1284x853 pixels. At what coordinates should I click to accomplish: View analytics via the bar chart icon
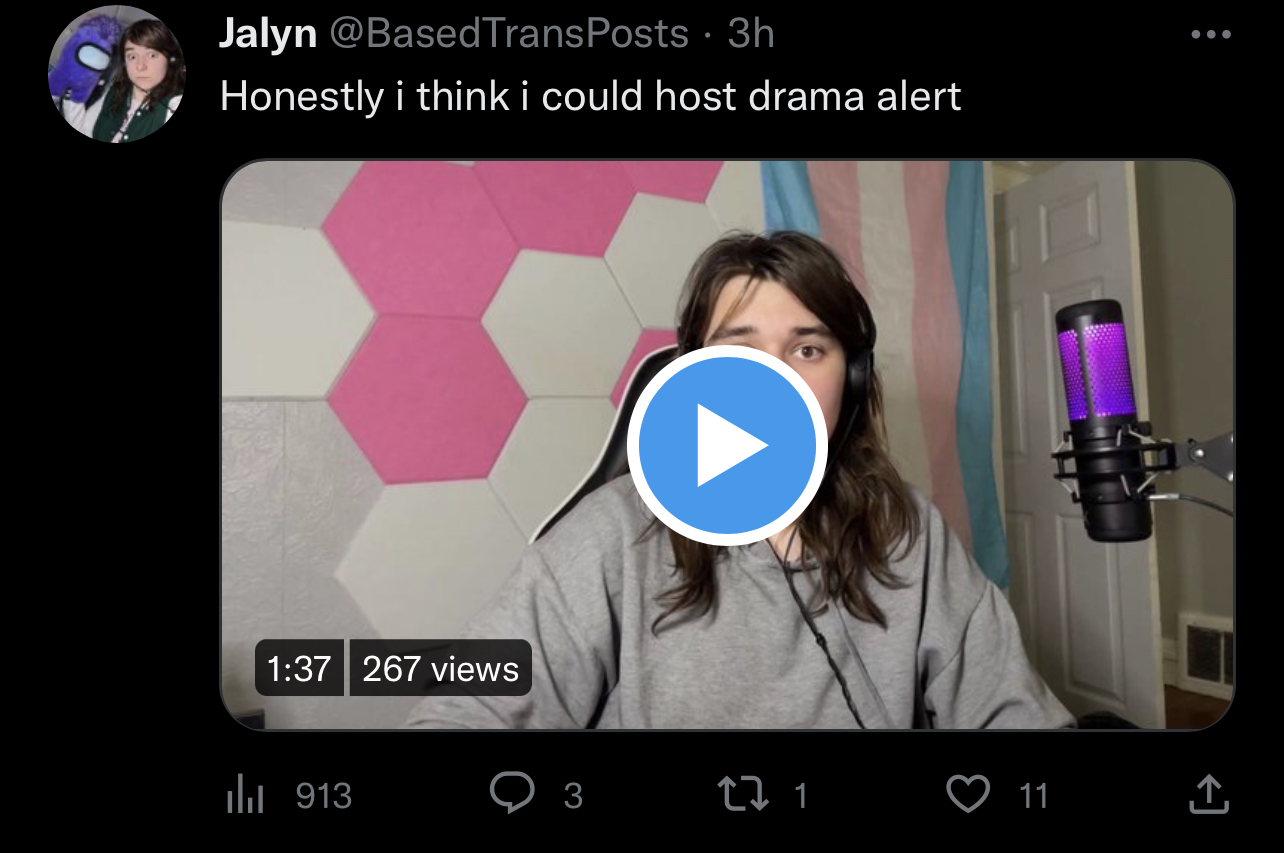[x=245, y=795]
